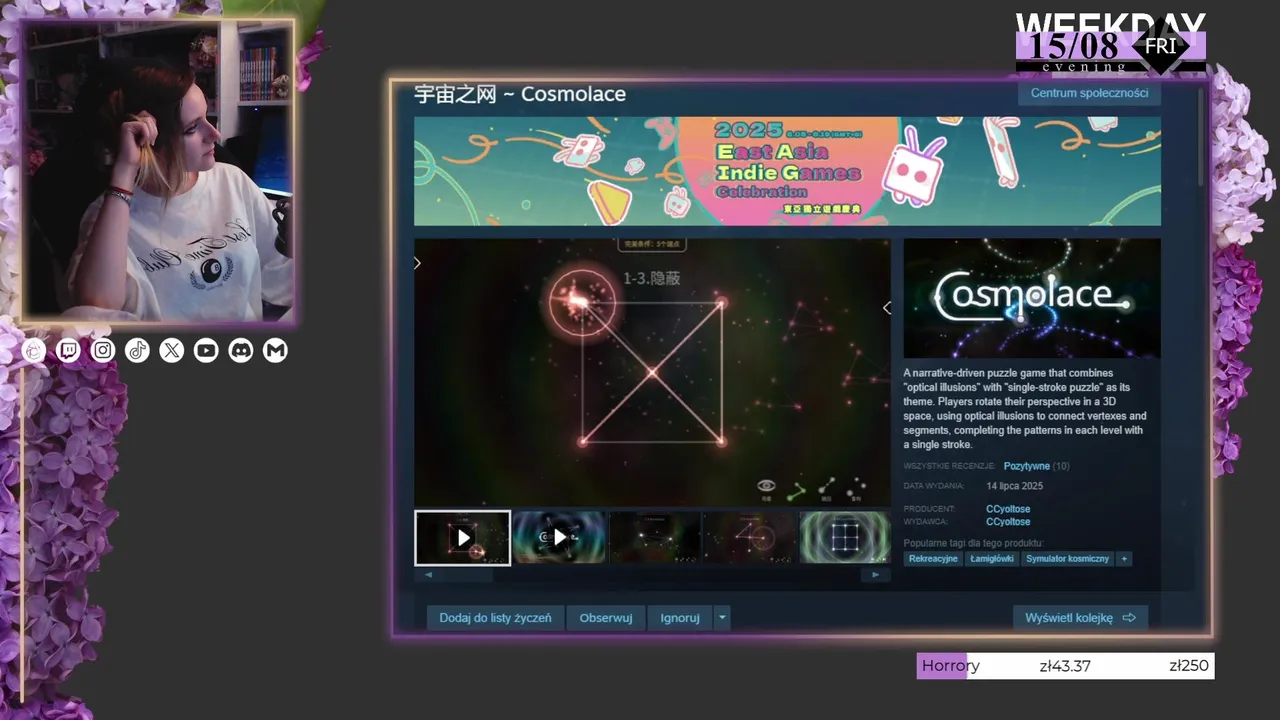The height and width of the screenshot is (720, 1280).
Task: Click the eye icon in game video
Action: (x=766, y=487)
